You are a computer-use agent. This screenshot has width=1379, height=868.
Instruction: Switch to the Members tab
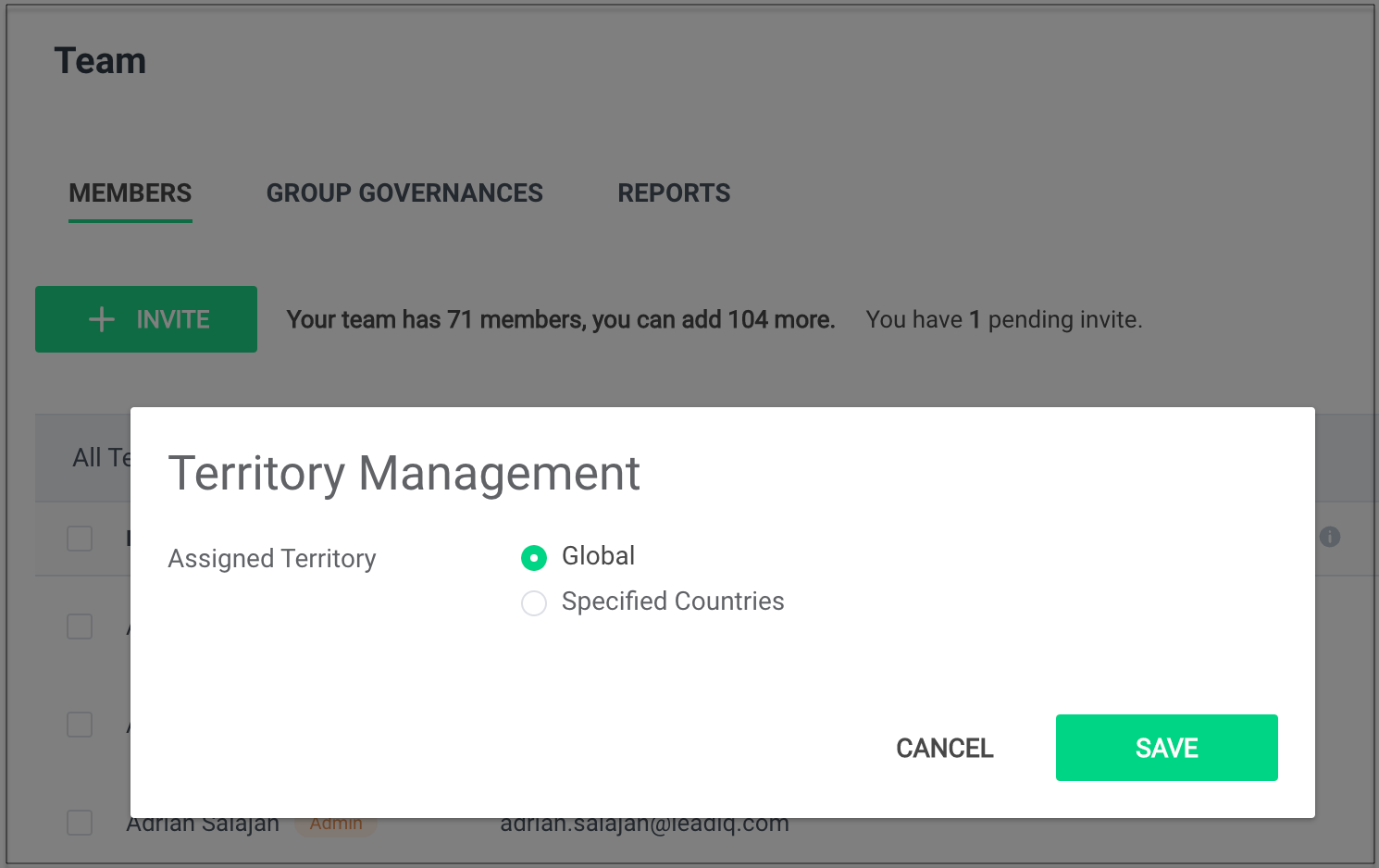[130, 193]
